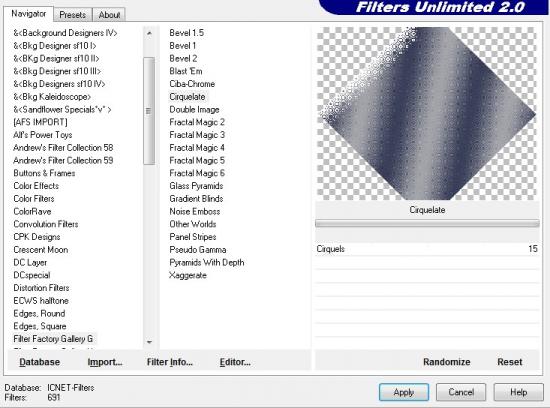Click the Cirquelate preview image

[427, 114]
